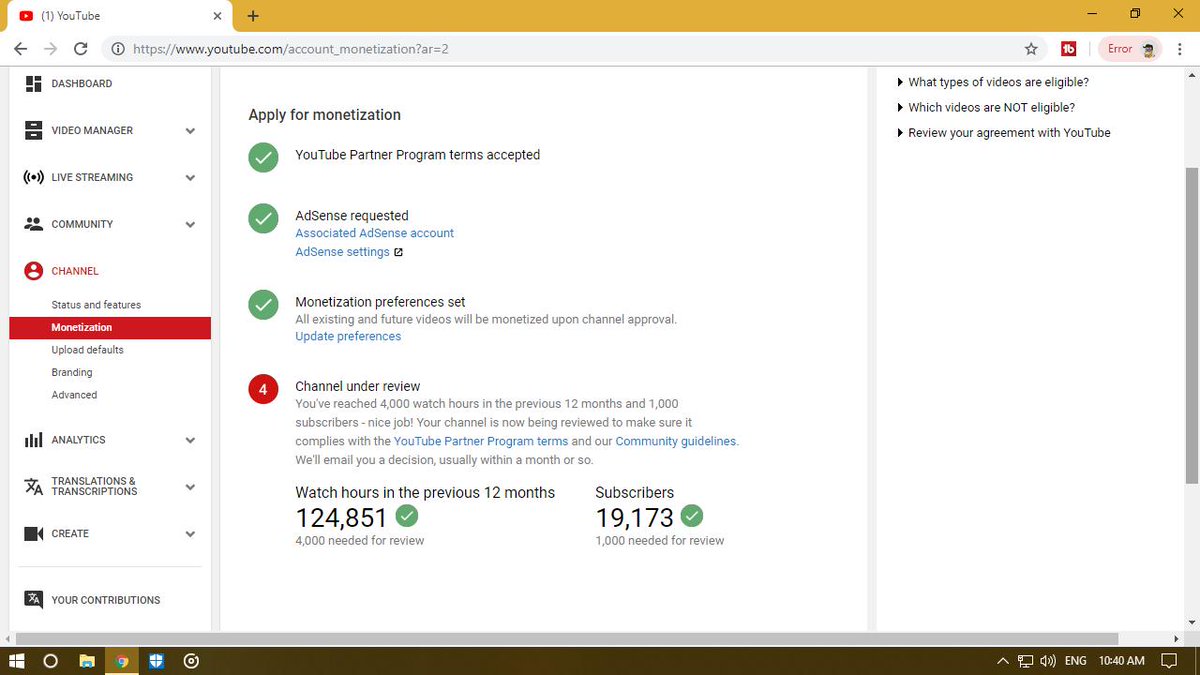Expand the Analytics section chevron

pyautogui.click(x=190, y=440)
